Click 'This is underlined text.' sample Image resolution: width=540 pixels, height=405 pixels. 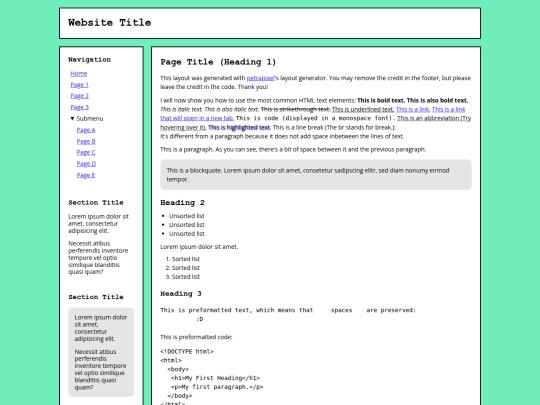363,109
